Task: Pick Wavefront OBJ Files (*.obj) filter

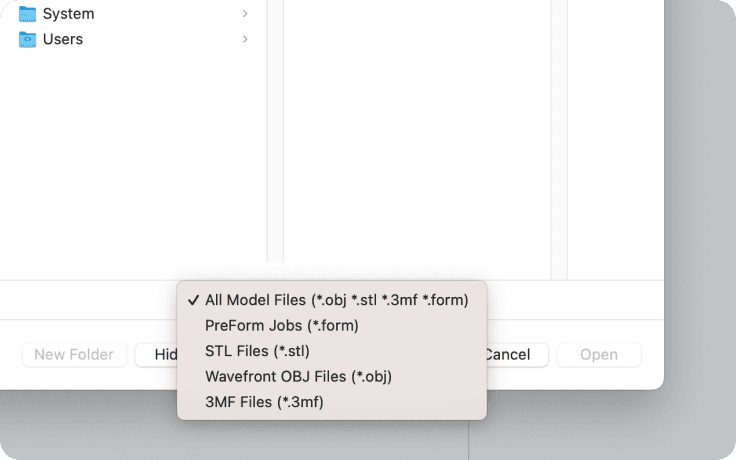Action: [332, 376]
